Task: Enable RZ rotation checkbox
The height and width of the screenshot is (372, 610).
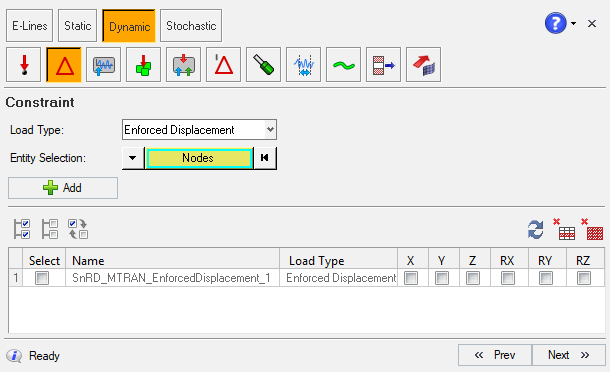Action: pos(584,278)
